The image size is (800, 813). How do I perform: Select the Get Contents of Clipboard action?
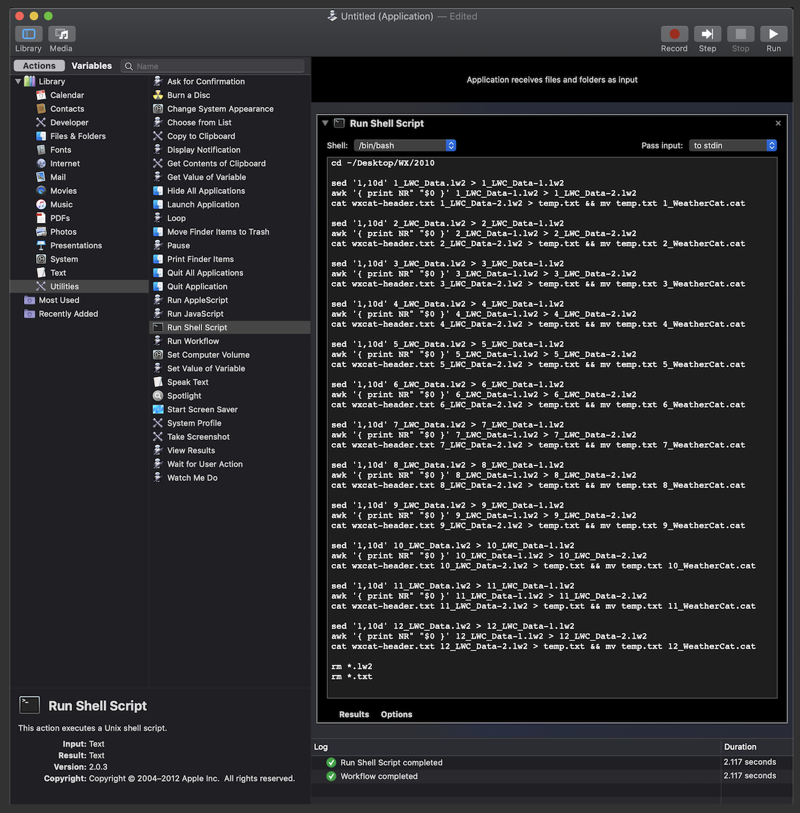click(216, 163)
